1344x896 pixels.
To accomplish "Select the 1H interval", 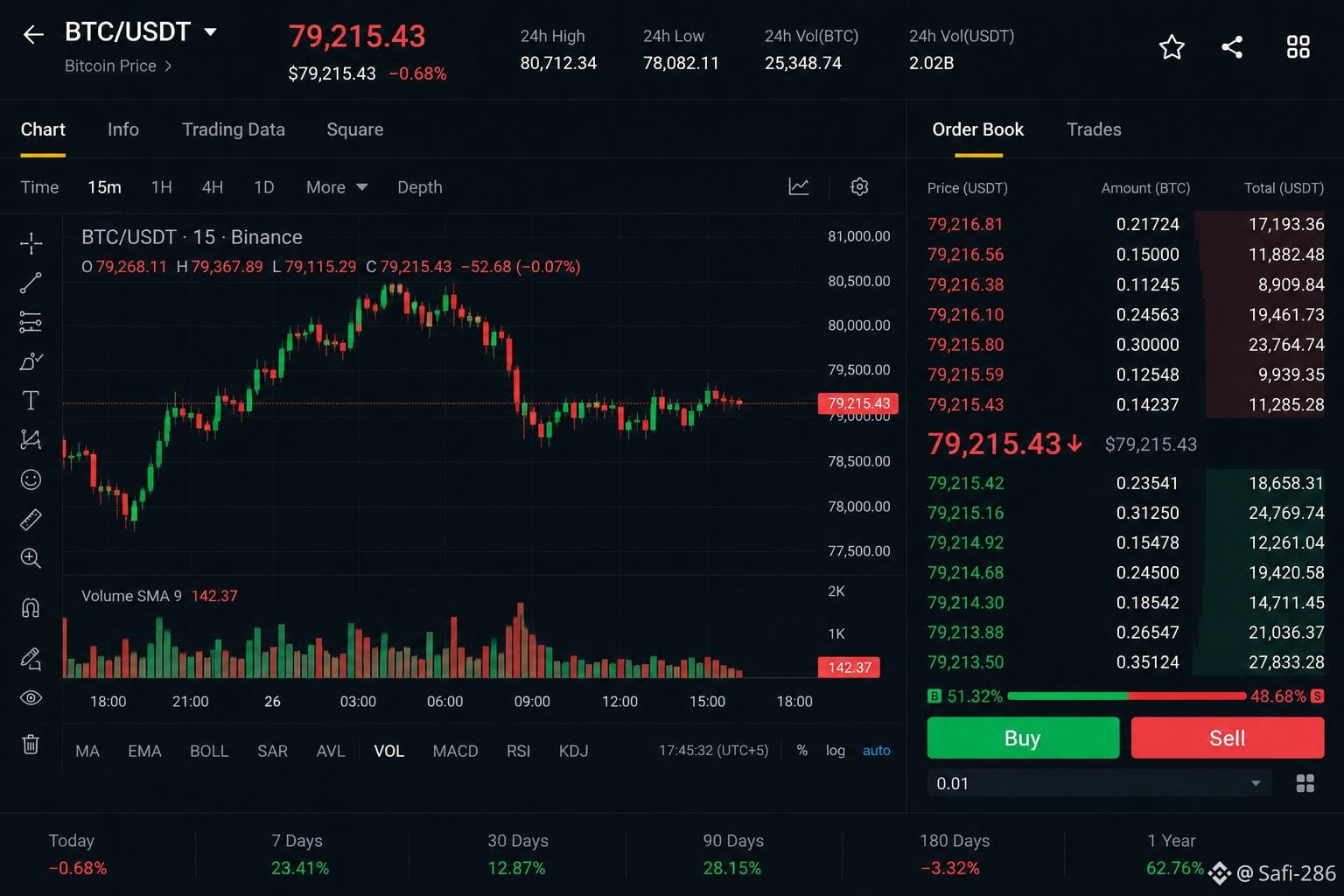I will point(161,187).
